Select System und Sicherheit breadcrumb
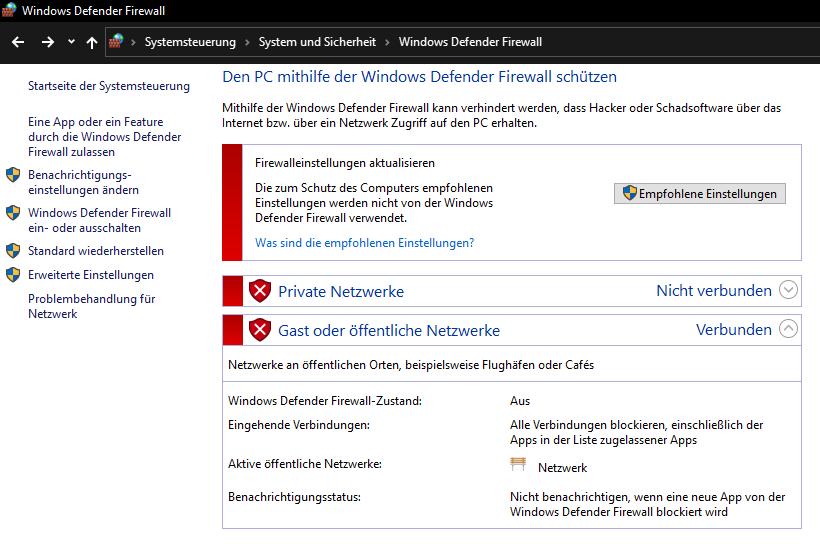The image size is (820, 554). click(317, 42)
